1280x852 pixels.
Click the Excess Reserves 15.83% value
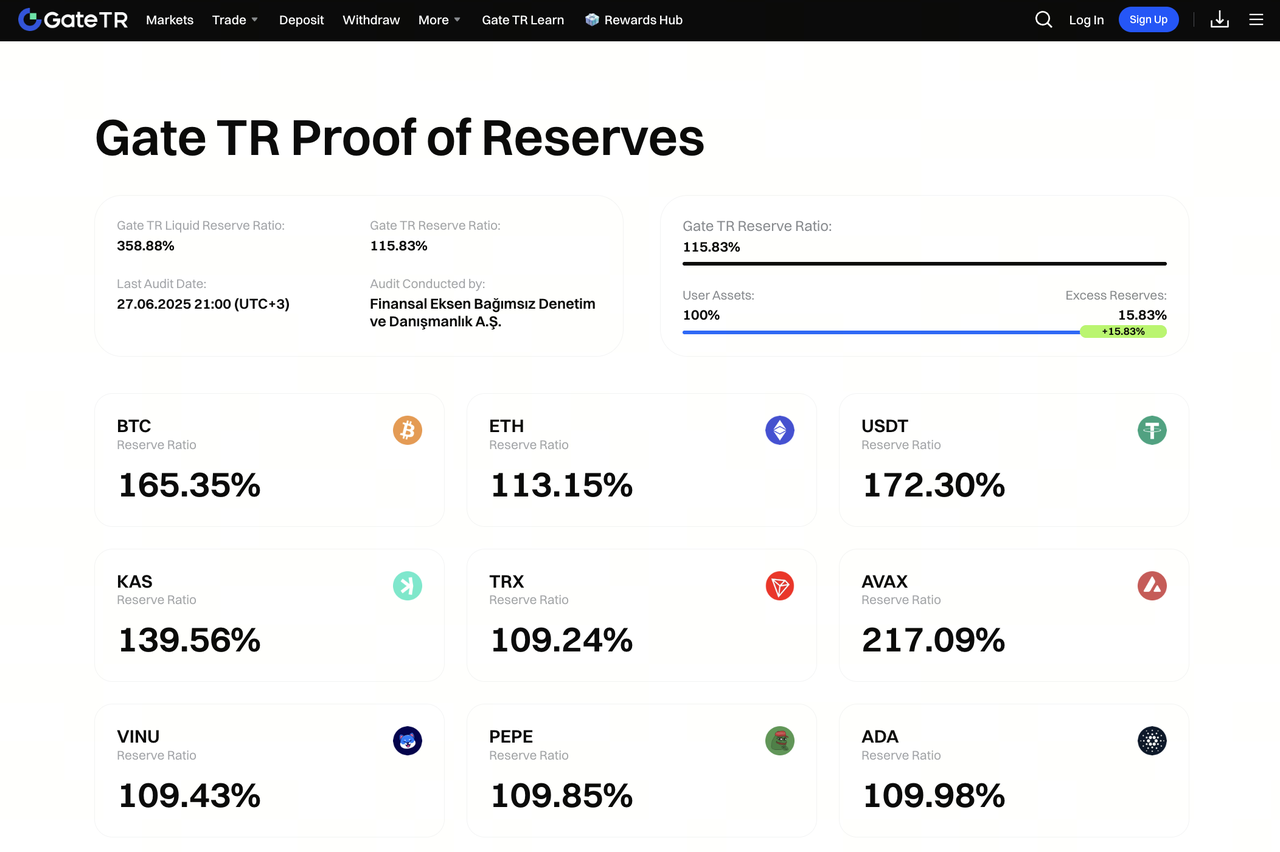1142,315
